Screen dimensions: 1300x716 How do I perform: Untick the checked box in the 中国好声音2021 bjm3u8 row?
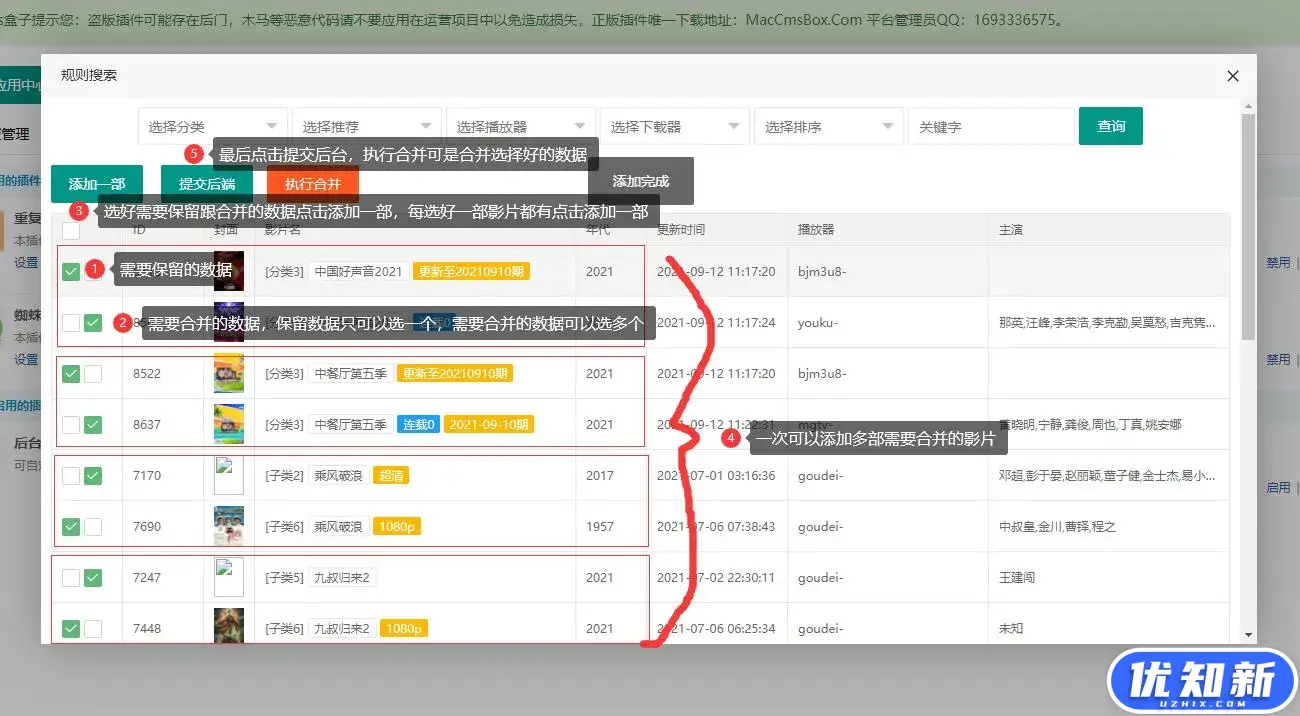click(x=71, y=272)
